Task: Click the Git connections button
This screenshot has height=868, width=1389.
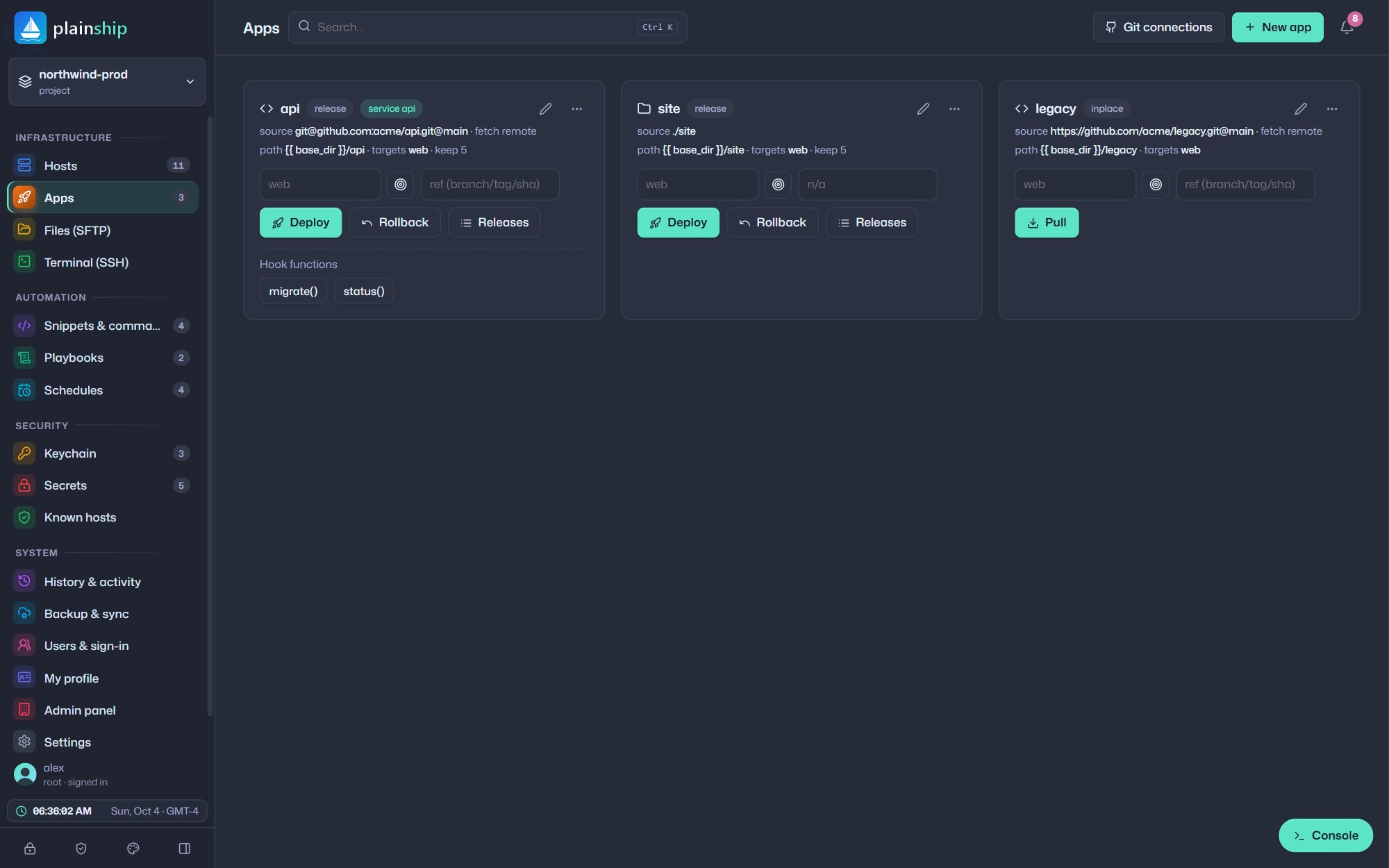Action: (1158, 27)
